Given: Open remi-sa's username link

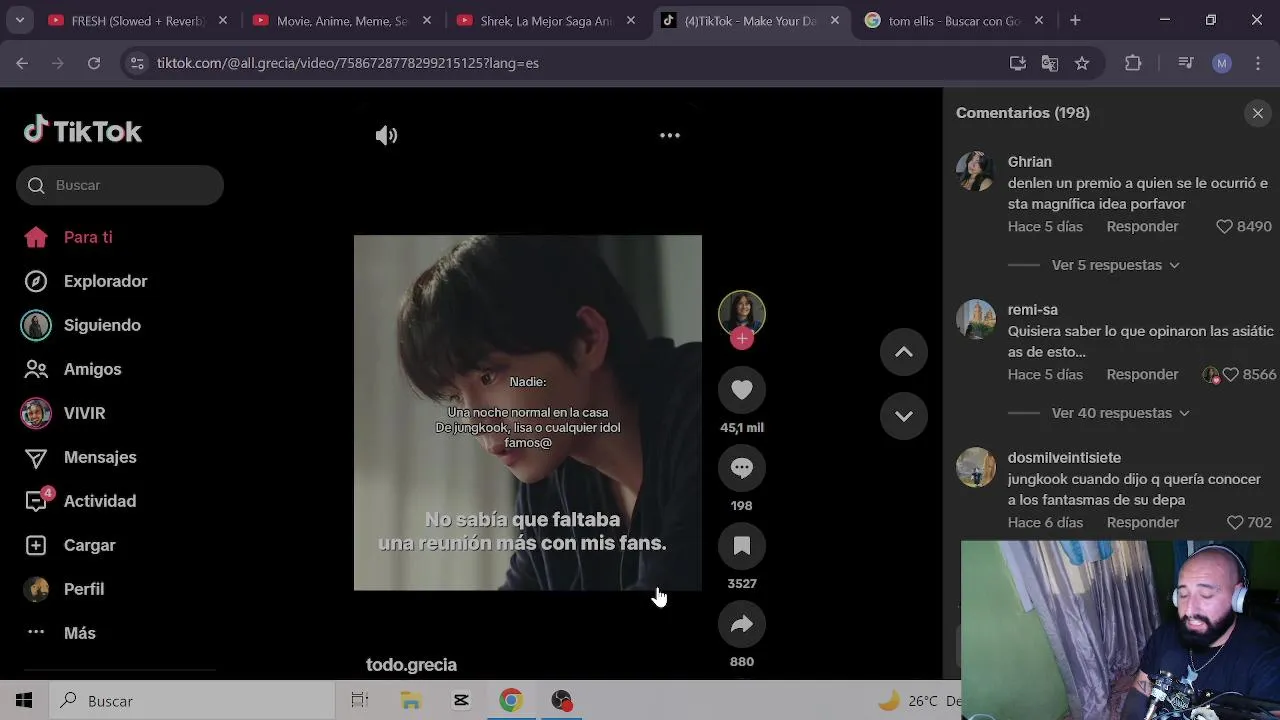Looking at the screenshot, I should (1032, 310).
